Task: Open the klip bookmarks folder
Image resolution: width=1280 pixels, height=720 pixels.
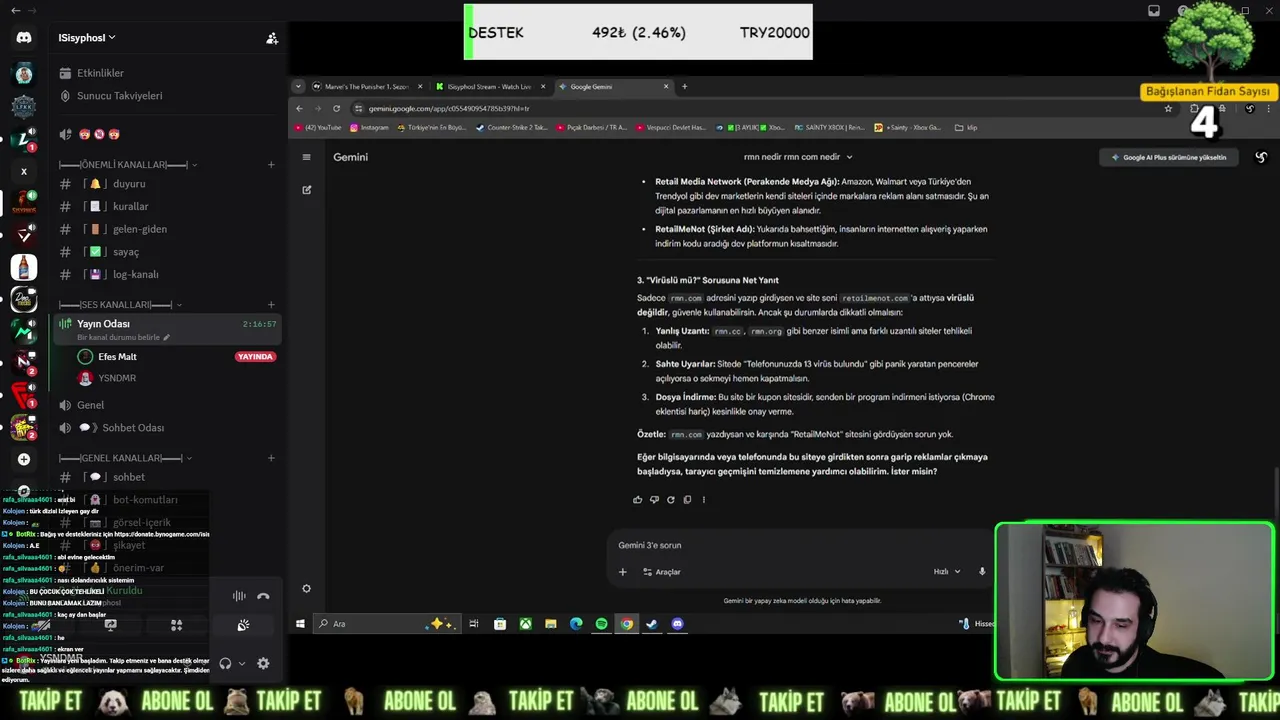Action: click(x=966, y=128)
